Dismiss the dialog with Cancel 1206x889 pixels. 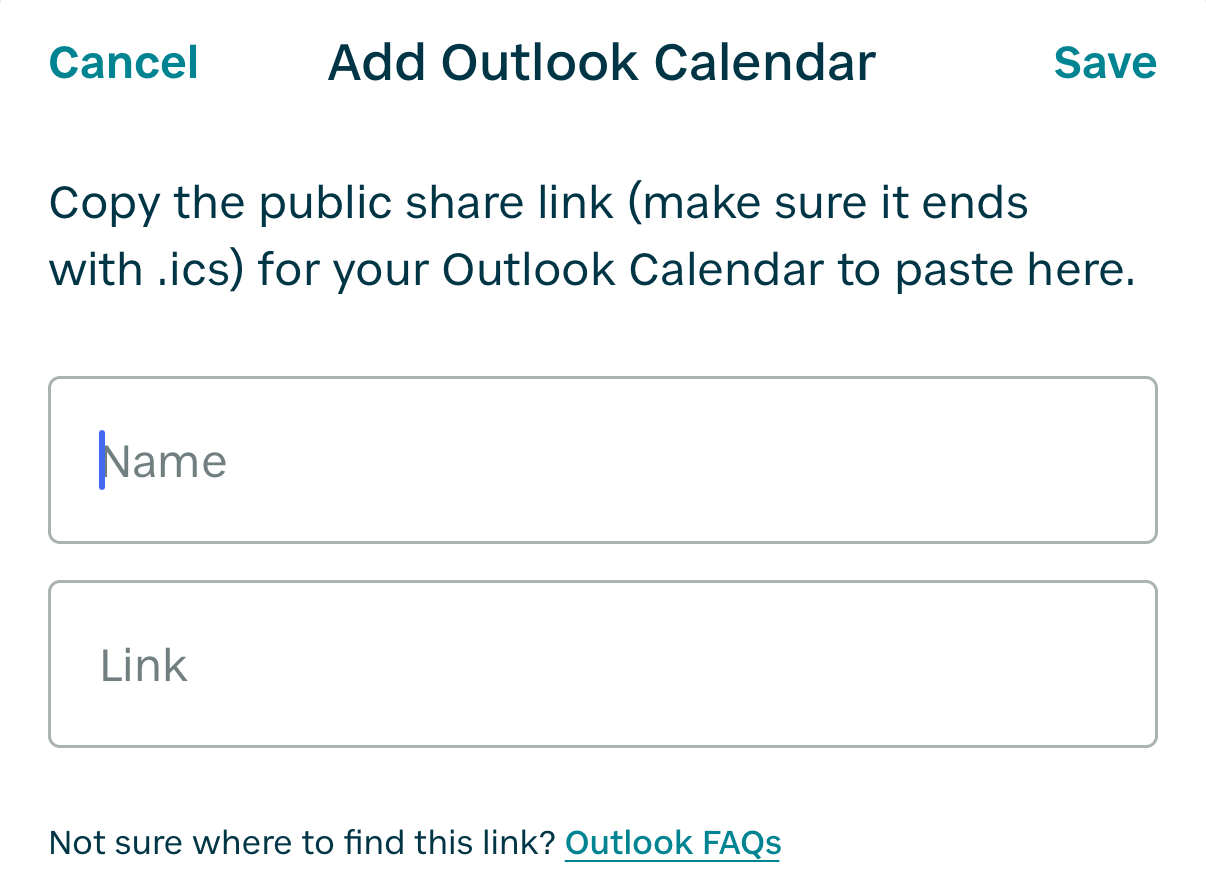[x=124, y=63]
